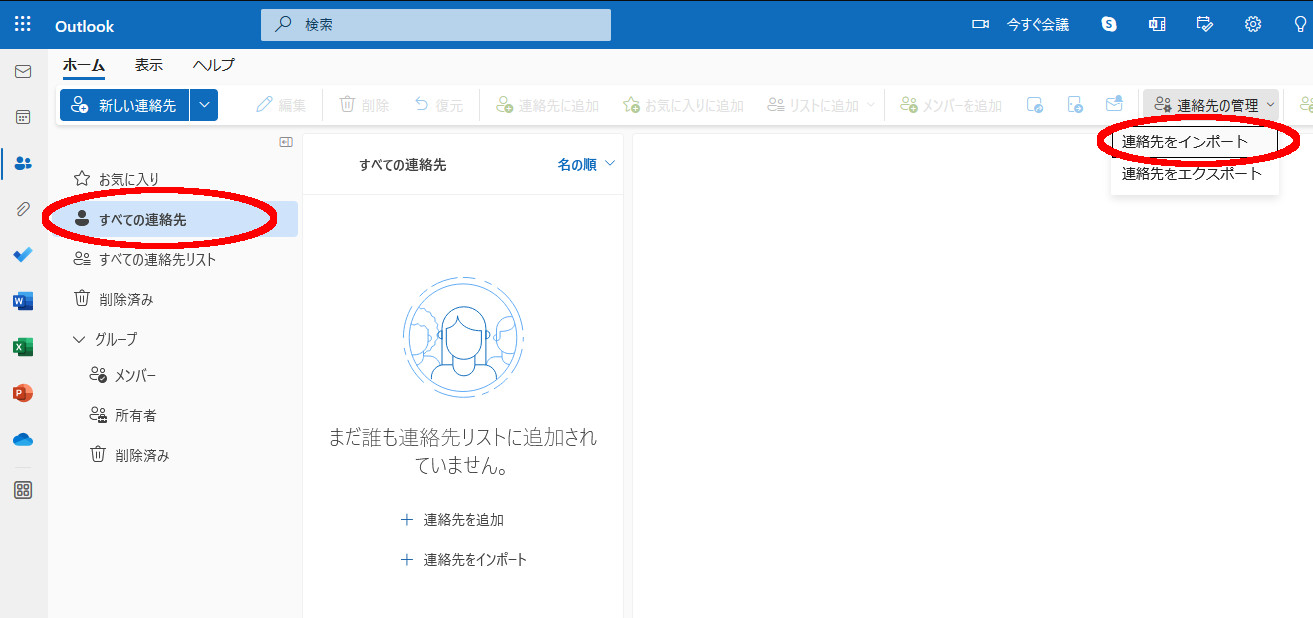Open the app launcher waffle icon
Viewport: 1313px width, 618px height.
(23, 25)
